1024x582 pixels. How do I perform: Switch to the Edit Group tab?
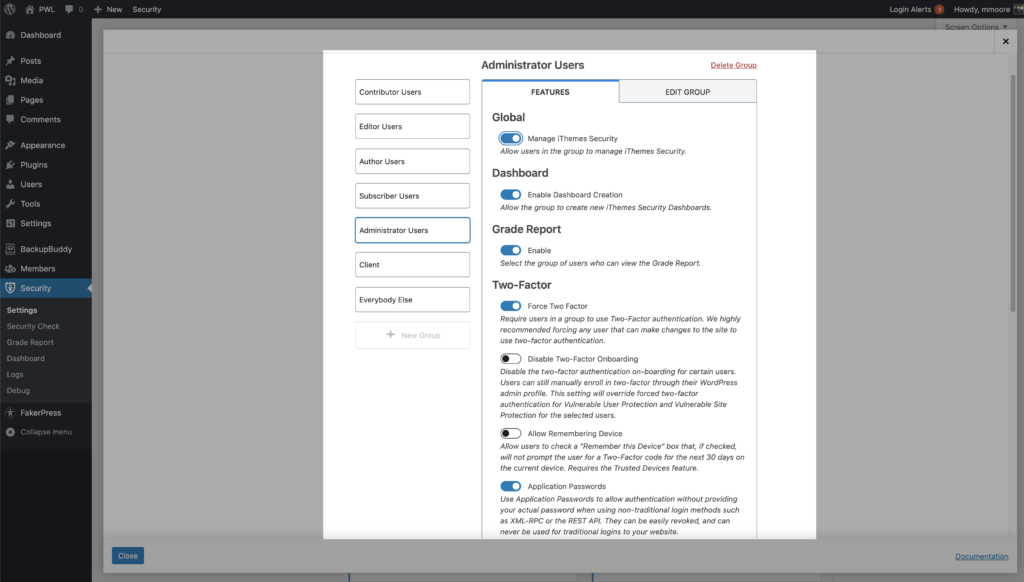pos(688,91)
